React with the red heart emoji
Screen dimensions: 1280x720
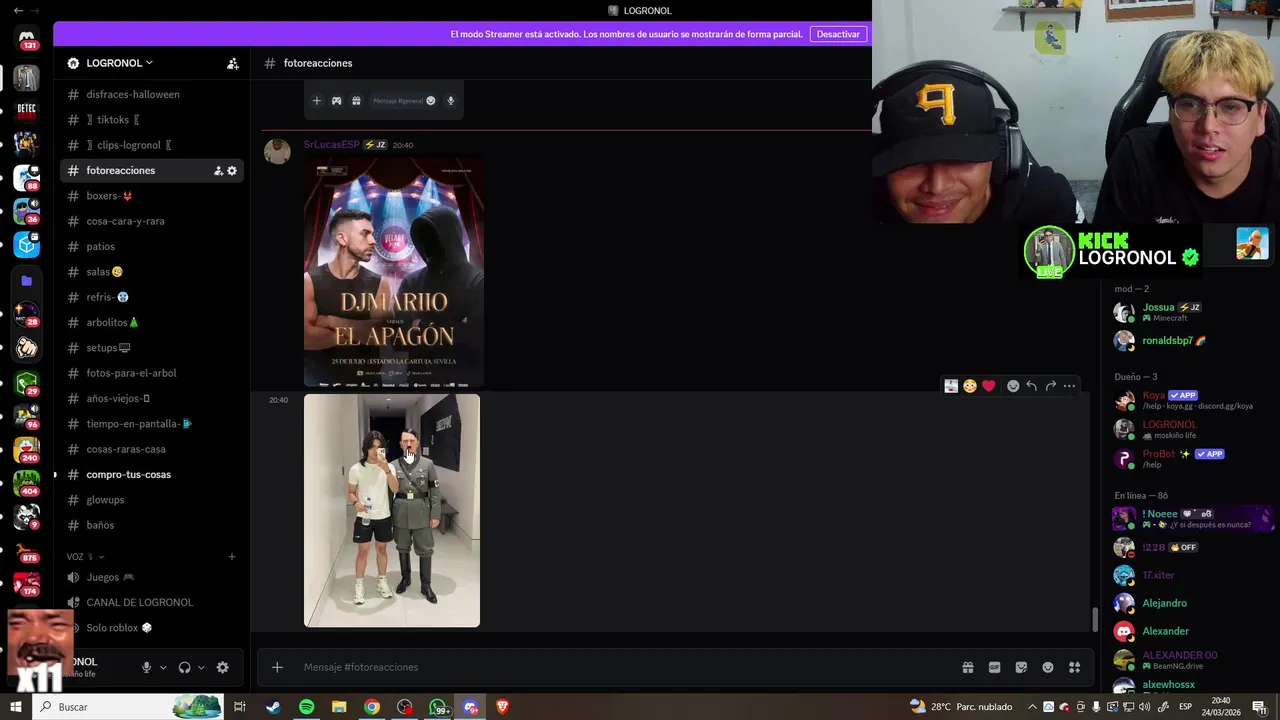click(x=989, y=386)
